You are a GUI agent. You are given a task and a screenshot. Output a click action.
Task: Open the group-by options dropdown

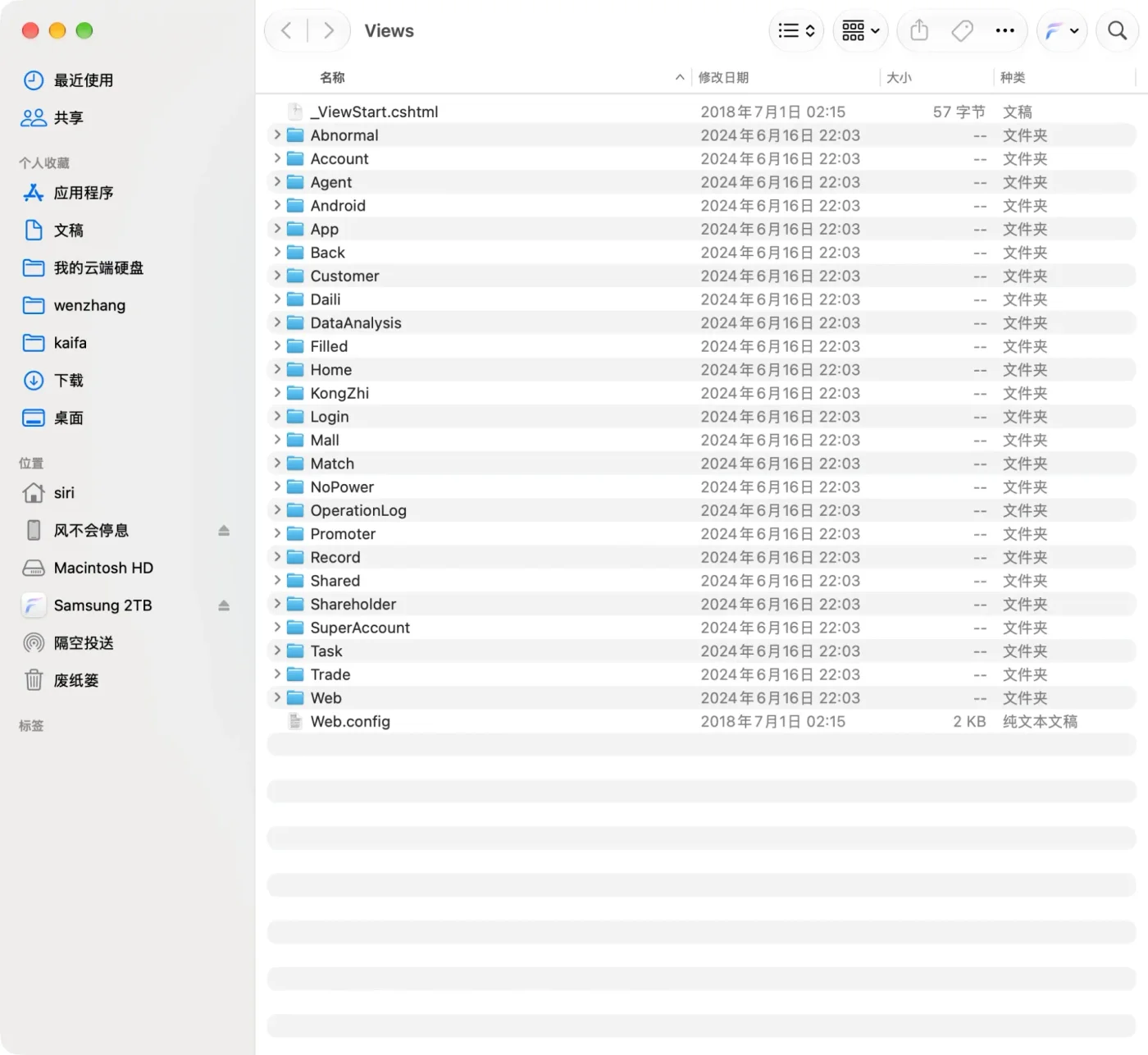point(861,31)
